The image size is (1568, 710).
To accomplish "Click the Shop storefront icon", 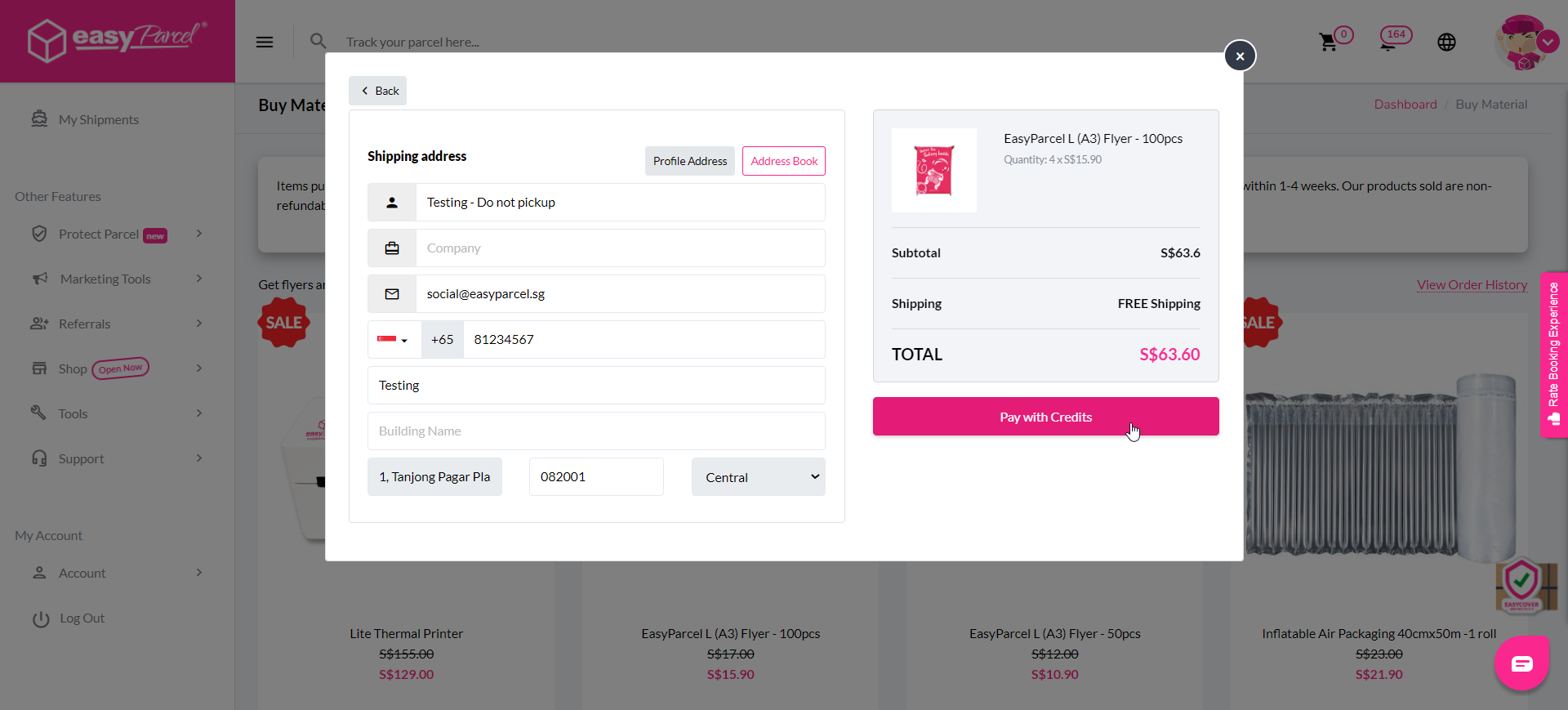I will click(39, 368).
